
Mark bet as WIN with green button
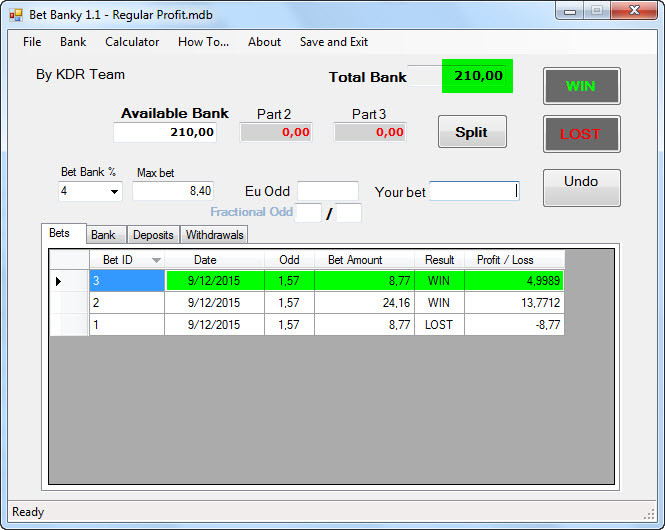pyautogui.click(x=581, y=86)
